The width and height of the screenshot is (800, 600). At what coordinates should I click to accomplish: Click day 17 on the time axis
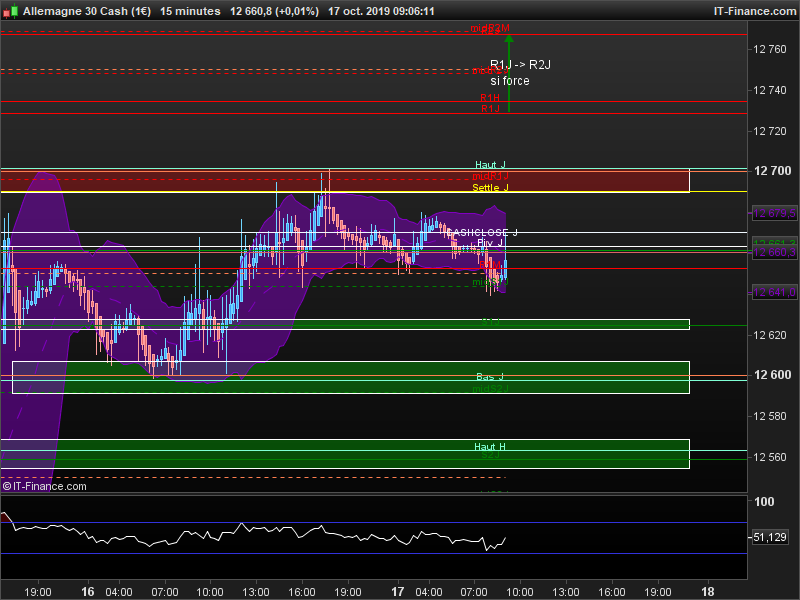(397, 591)
